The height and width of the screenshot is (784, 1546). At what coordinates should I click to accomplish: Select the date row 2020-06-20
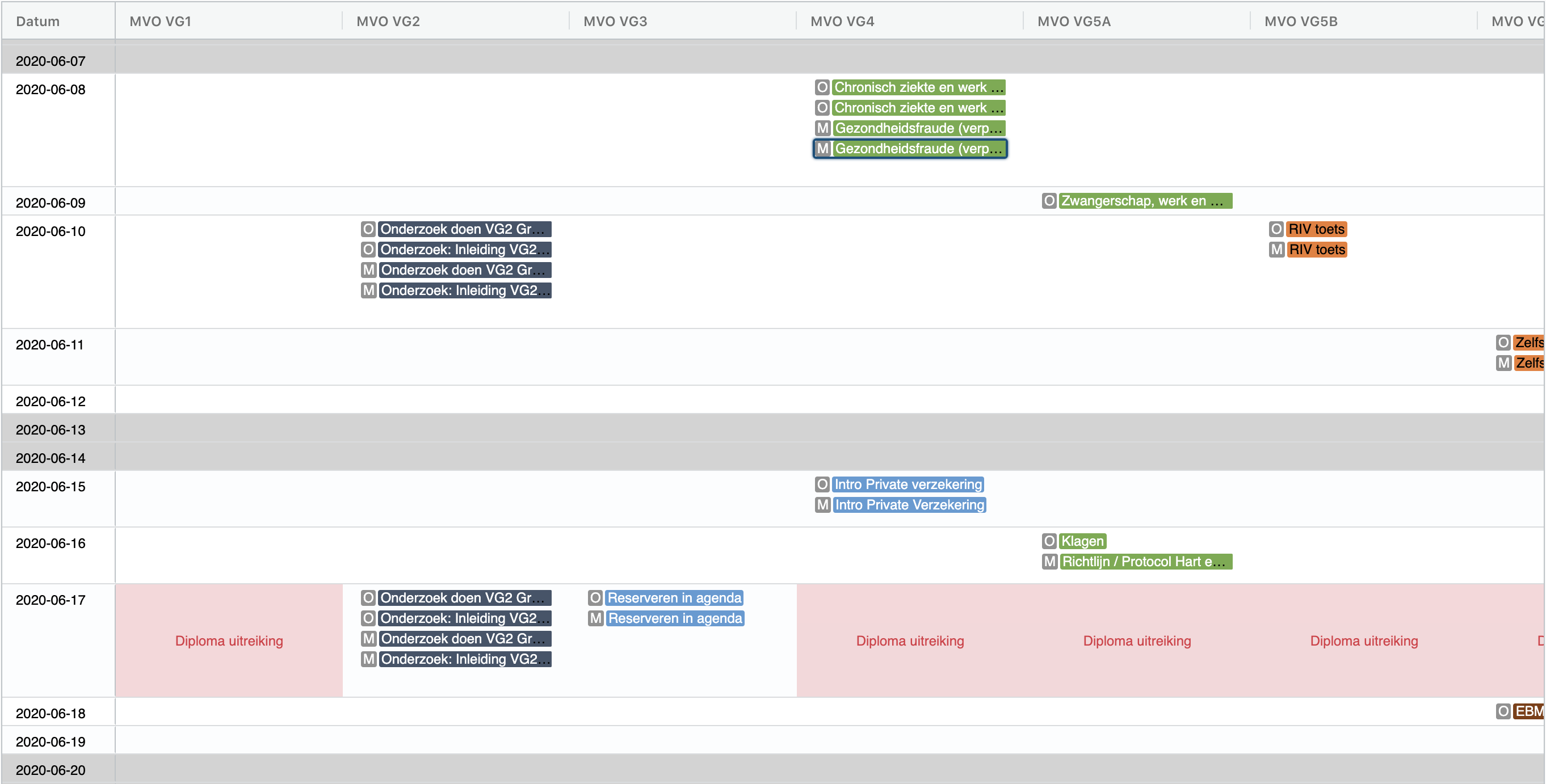click(773, 769)
